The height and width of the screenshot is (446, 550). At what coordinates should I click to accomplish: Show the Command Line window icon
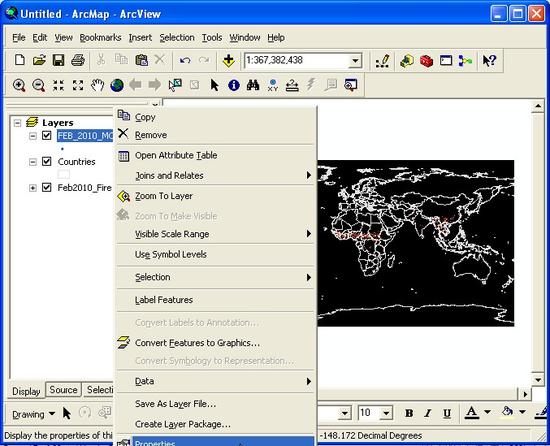[446, 61]
